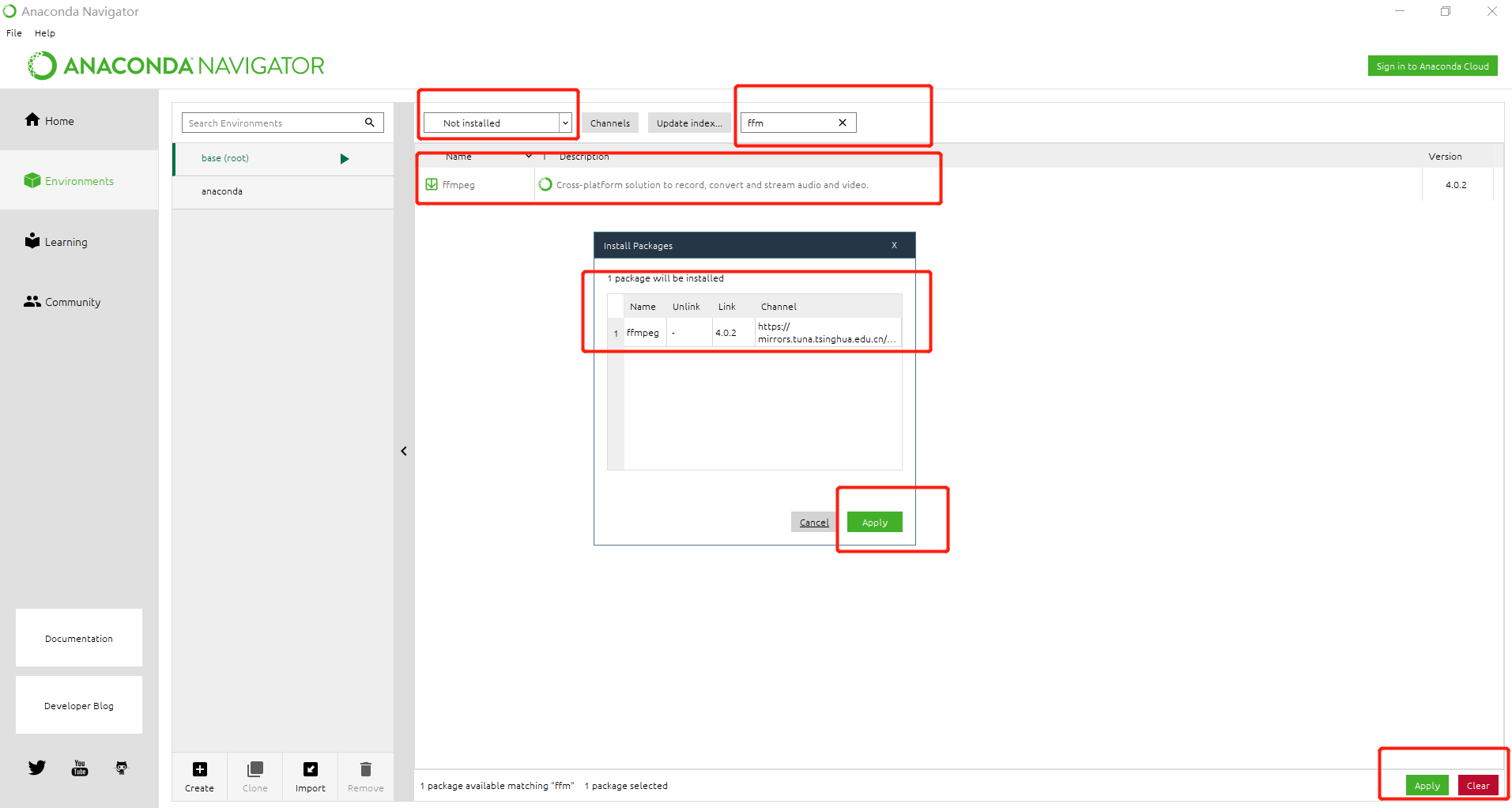Click the ffmpeg description text
This screenshot has width=1512, height=808.
click(x=712, y=185)
